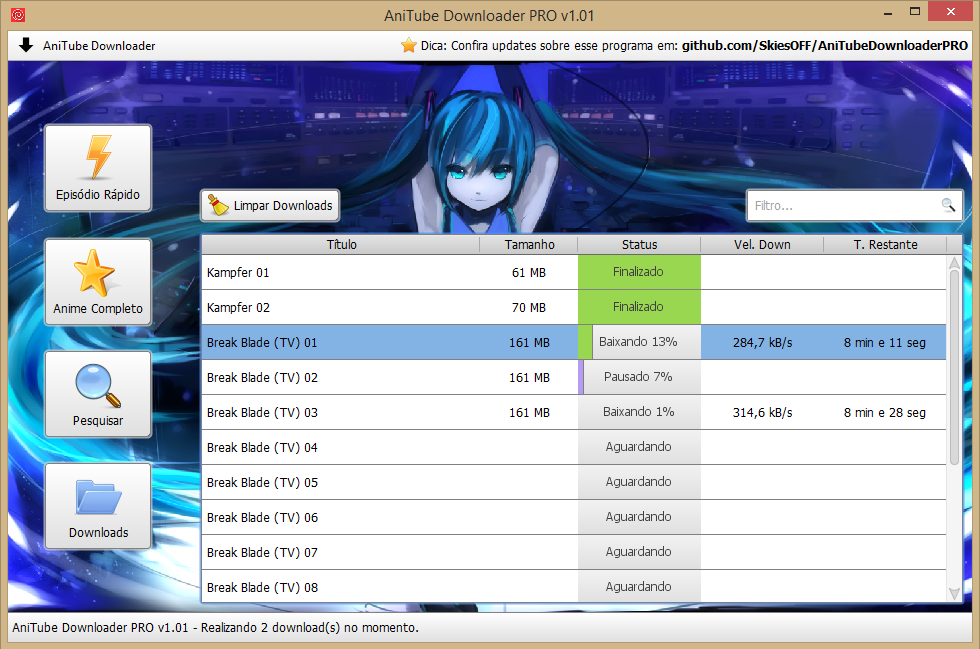Image resolution: width=980 pixels, height=649 pixels.
Task: Select the Kampfer 01 row title
Action: (238, 273)
